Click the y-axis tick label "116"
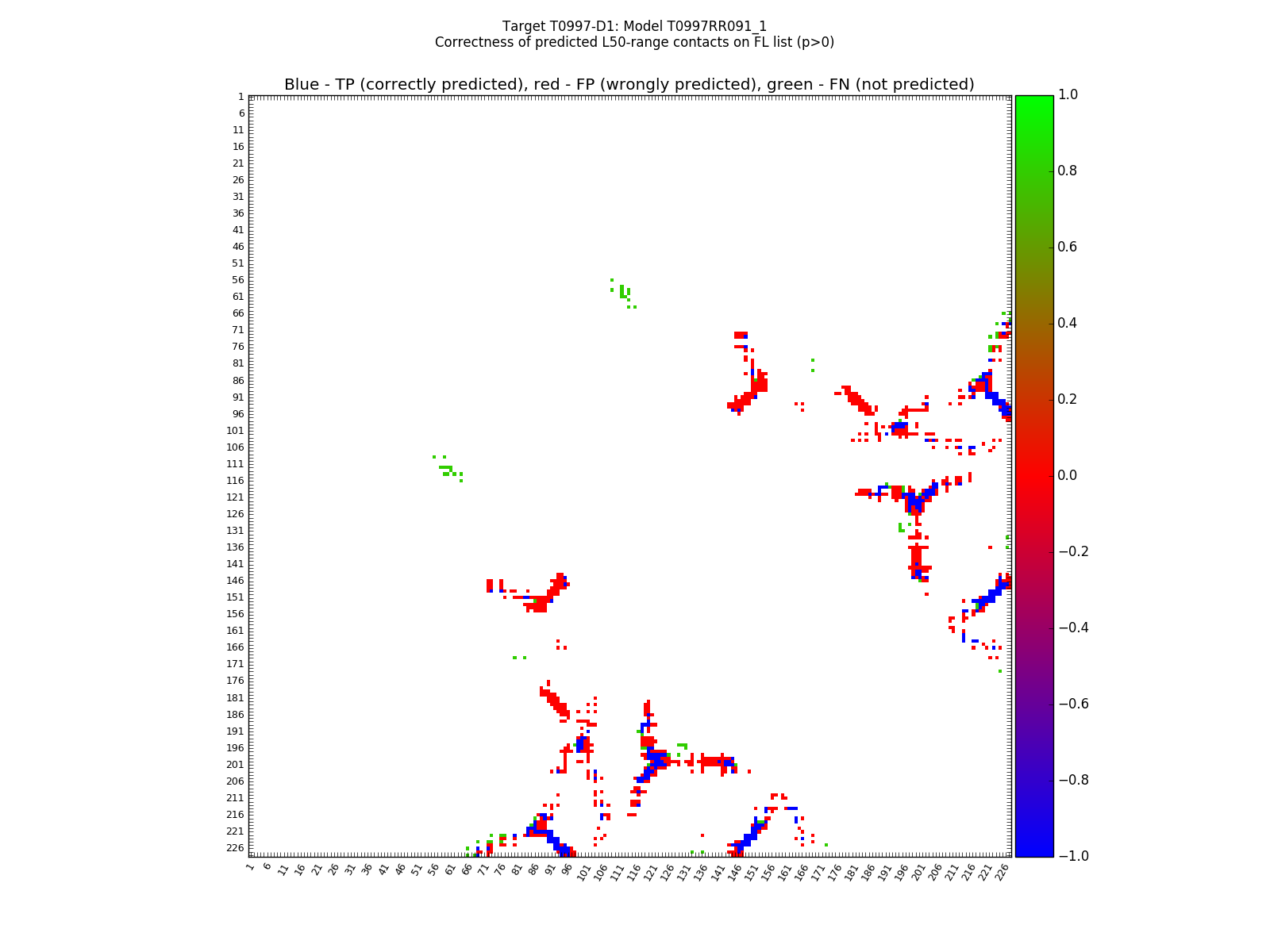Viewport: 1270px width, 952px height. [x=235, y=481]
